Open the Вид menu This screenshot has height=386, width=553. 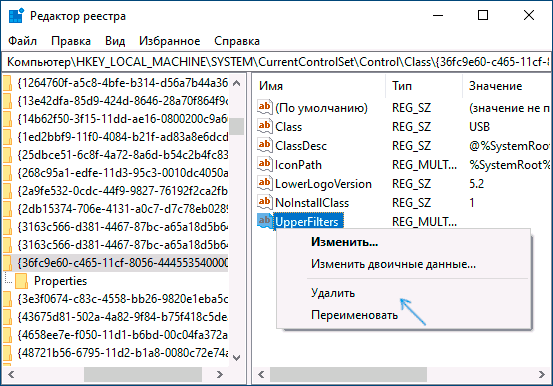tap(115, 41)
